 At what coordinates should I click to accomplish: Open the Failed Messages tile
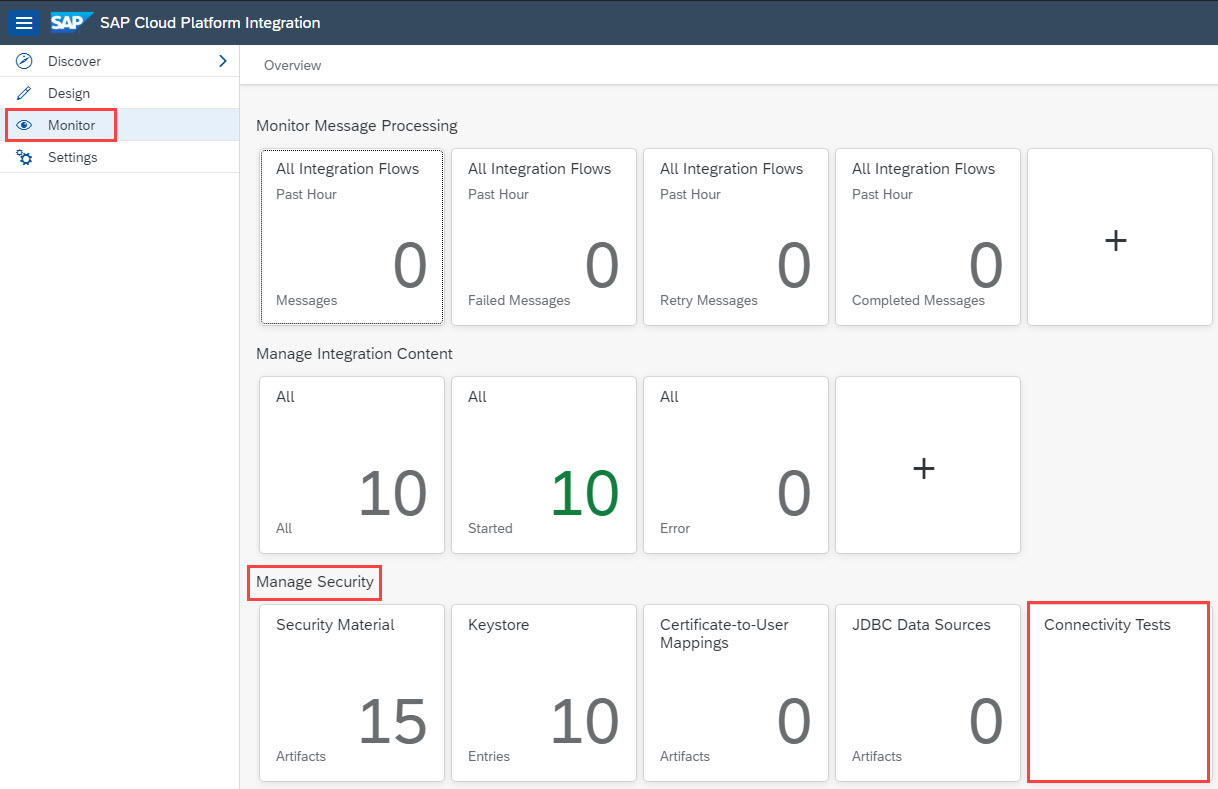[543, 238]
